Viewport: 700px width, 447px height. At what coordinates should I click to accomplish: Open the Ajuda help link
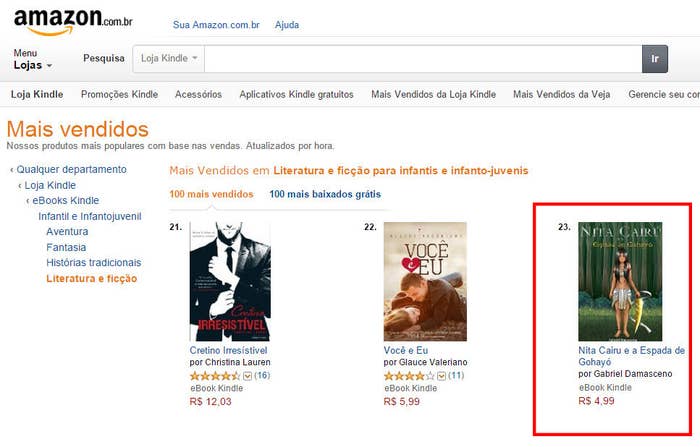pos(287,25)
